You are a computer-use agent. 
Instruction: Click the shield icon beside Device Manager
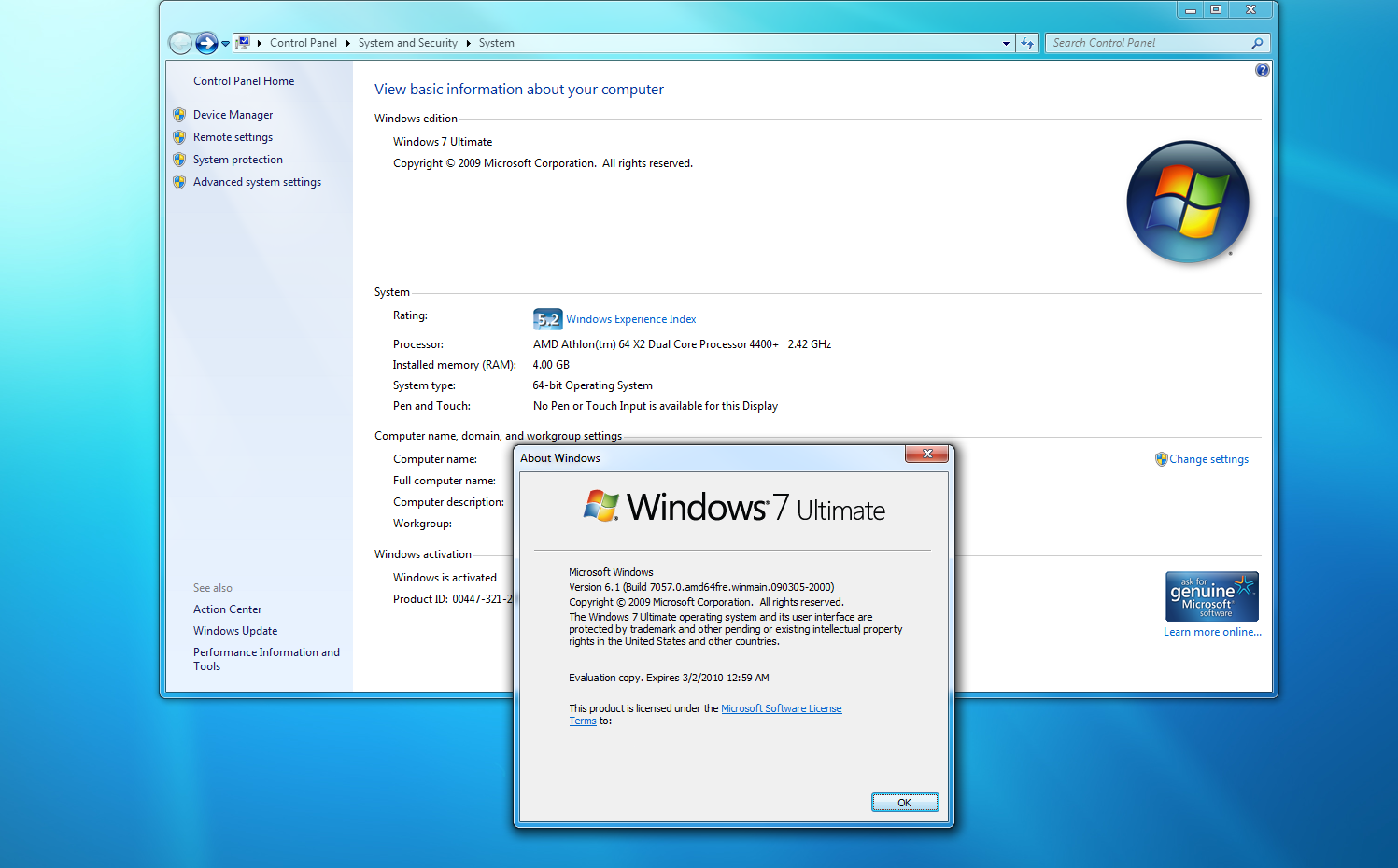(179, 115)
